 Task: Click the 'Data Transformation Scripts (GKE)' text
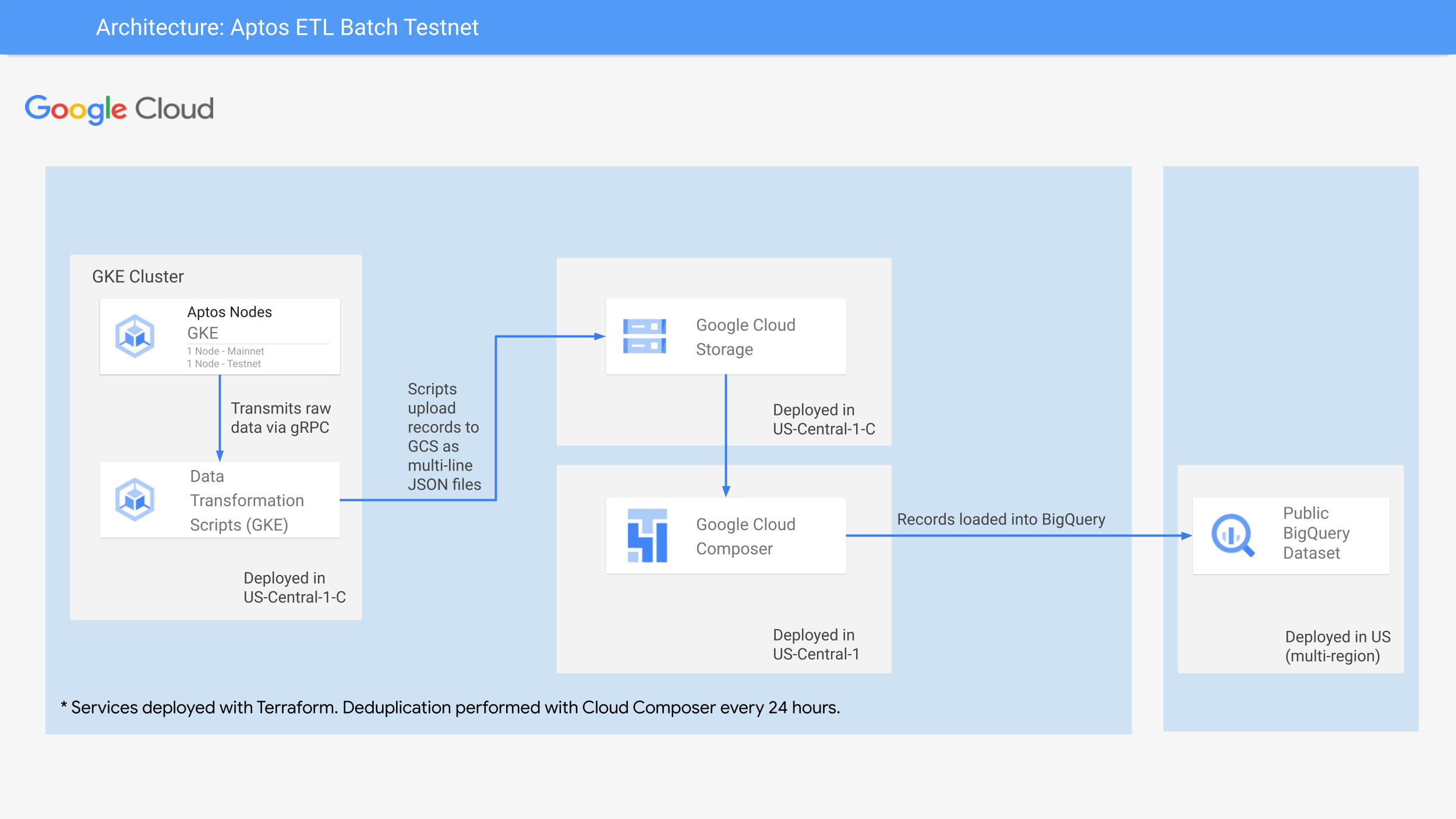coord(247,500)
